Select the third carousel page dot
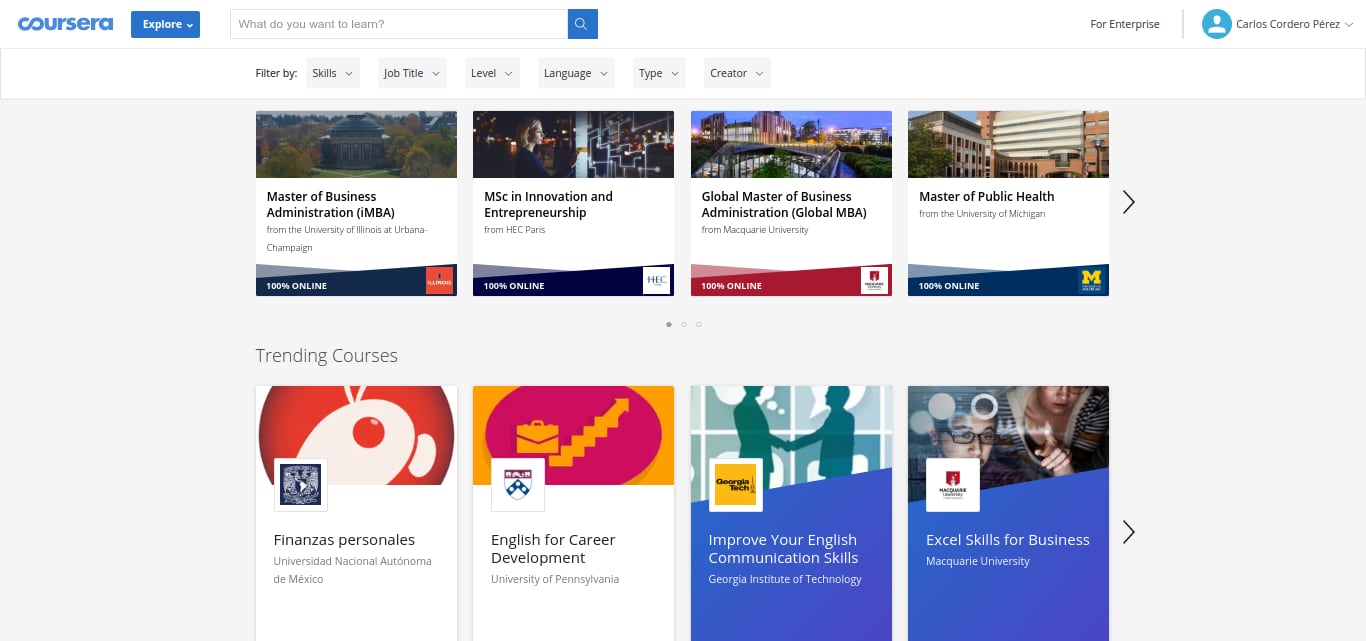The width and height of the screenshot is (1366, 641). coord(698,324)
